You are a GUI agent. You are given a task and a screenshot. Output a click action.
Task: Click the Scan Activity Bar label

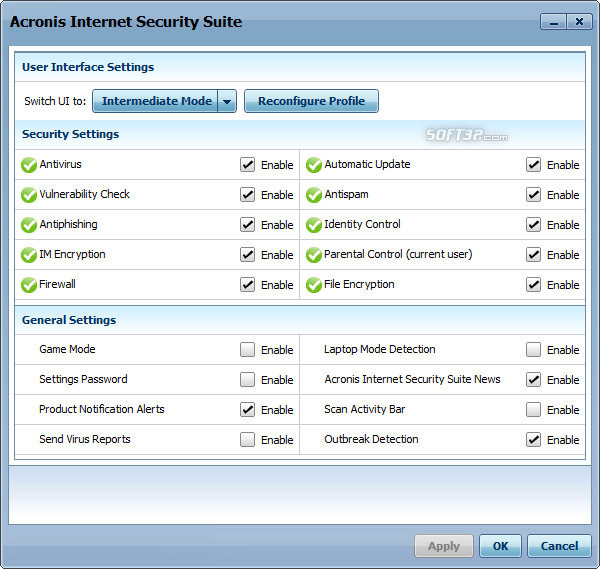pyautogui.click(x=365, y=409)
